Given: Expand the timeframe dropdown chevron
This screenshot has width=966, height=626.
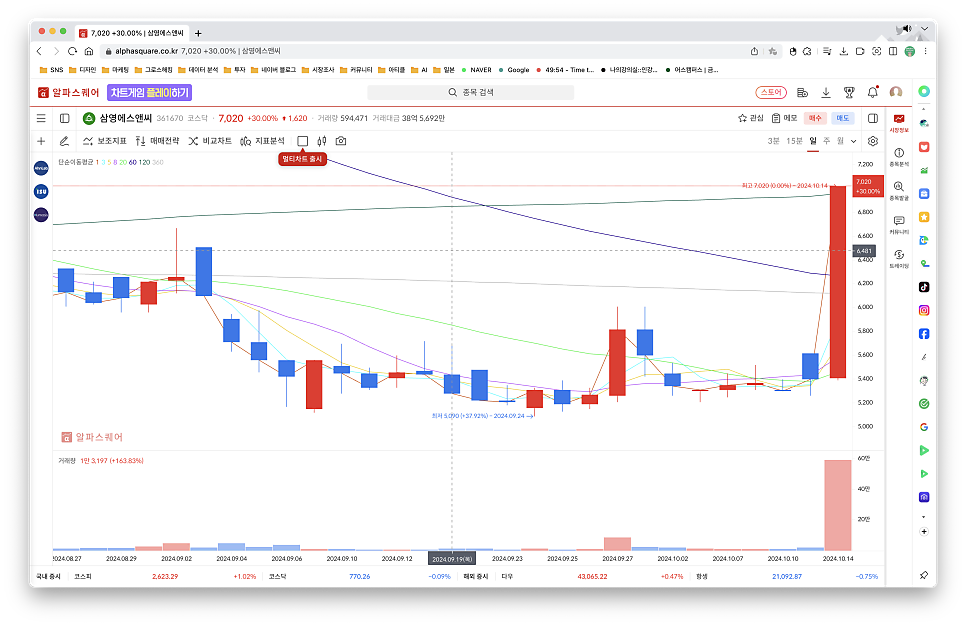Looking at the screenshot, I should pyautogui.click(x=853, y=141).
